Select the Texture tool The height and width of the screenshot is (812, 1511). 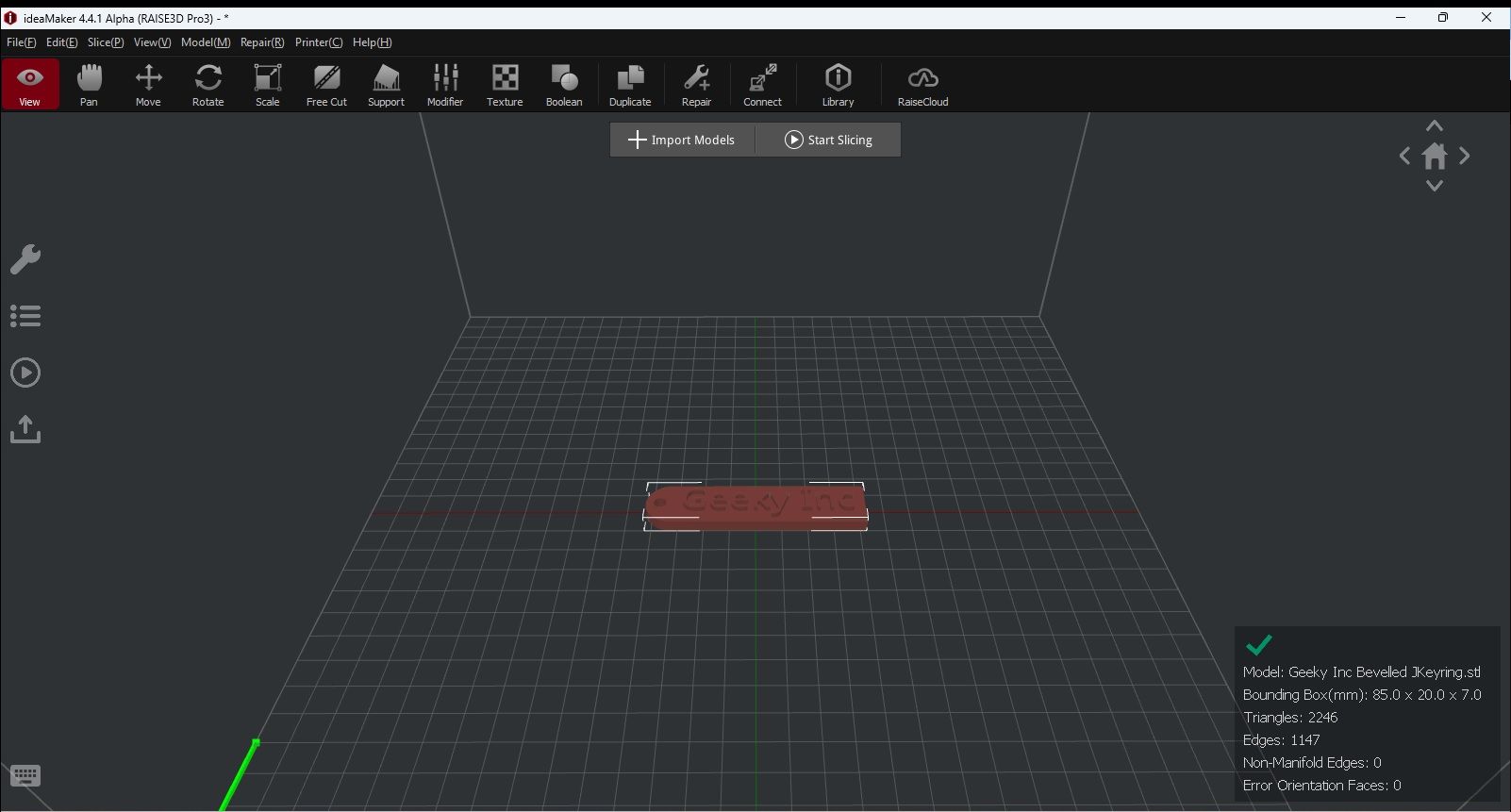click(505, 84)
